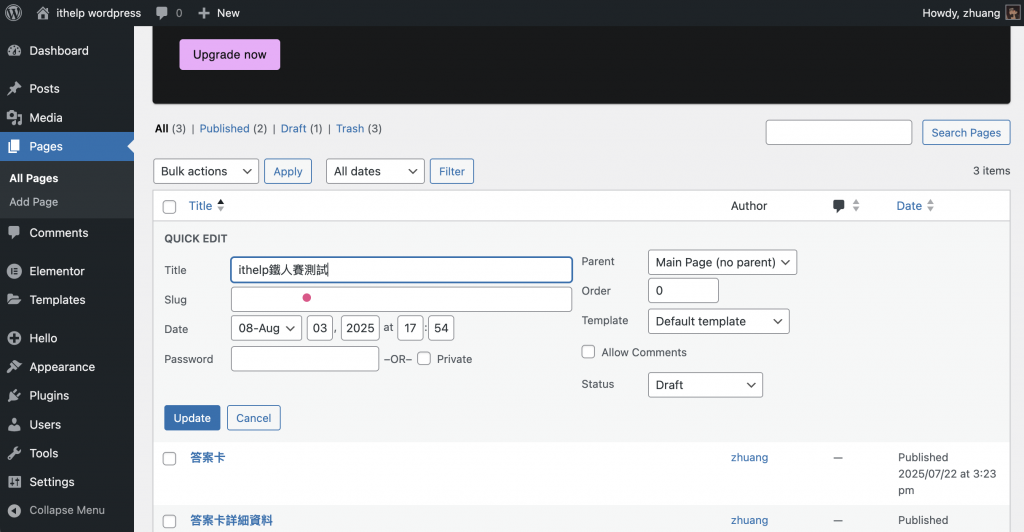
Task: Open Plugins from the sidebar
Action: [49, 396]
